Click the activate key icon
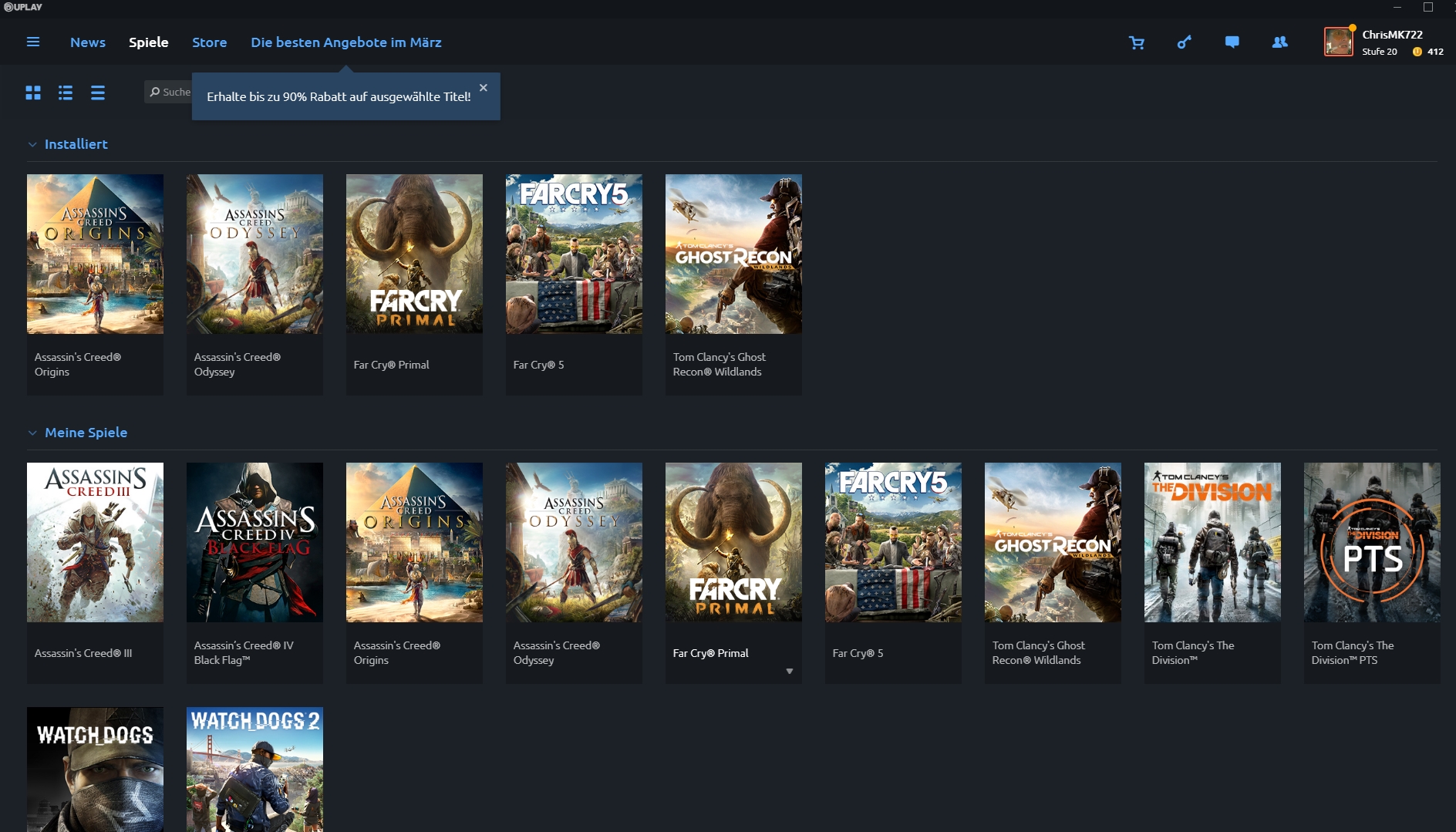Image resolution: width=1456 pixels, height=832 pixels. (1185, 42)
